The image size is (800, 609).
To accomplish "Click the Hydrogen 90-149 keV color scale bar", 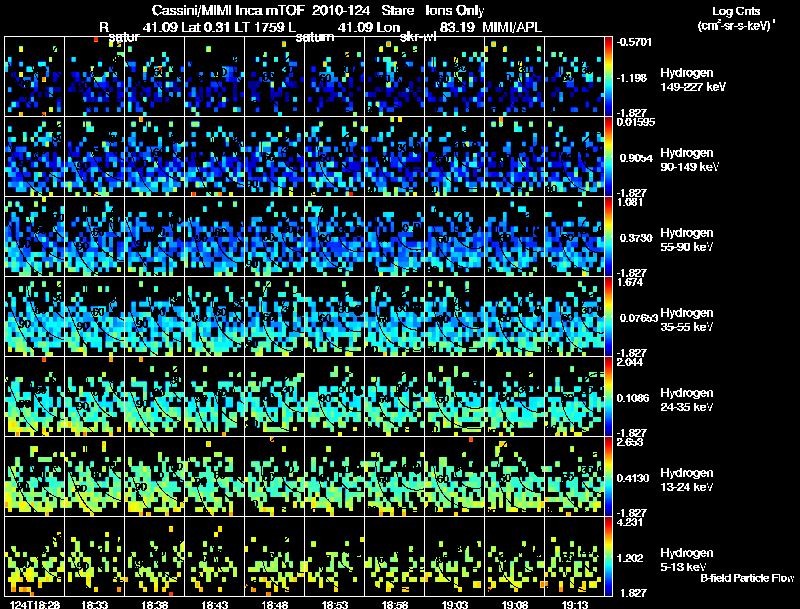I will (608, 157).
